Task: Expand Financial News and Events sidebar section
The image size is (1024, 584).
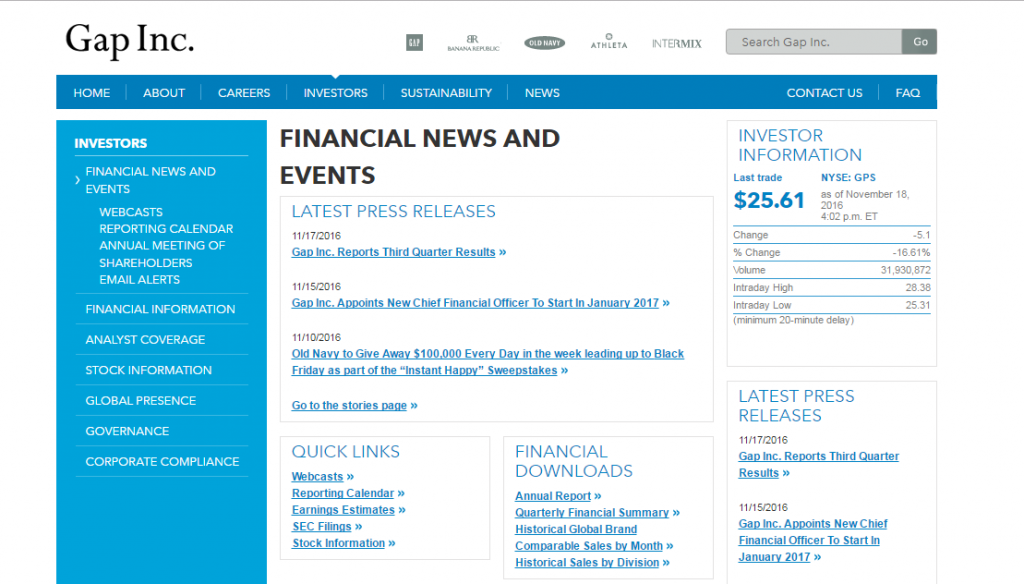Action: (150, 180)
